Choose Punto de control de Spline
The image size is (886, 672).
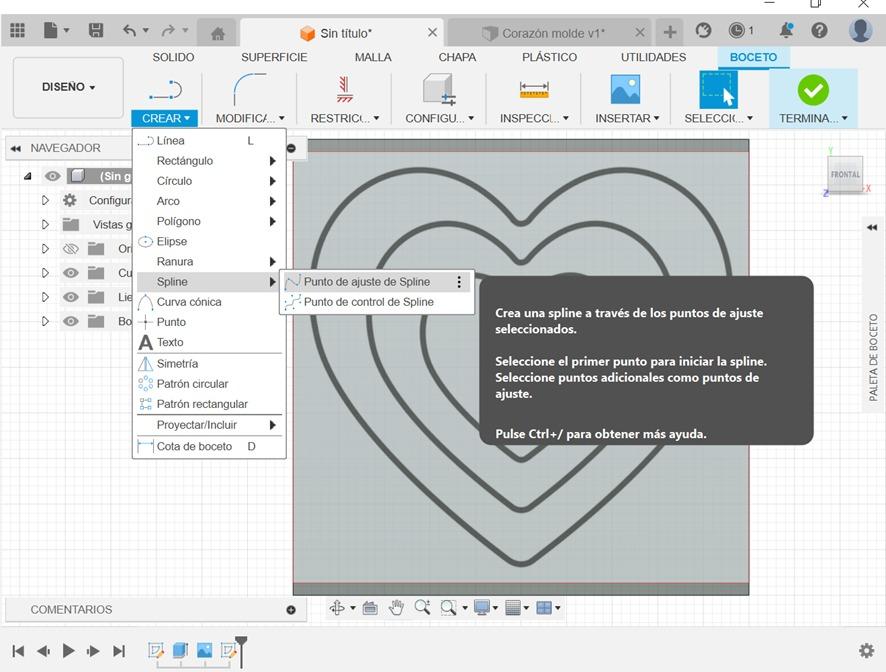coord(368,302)
